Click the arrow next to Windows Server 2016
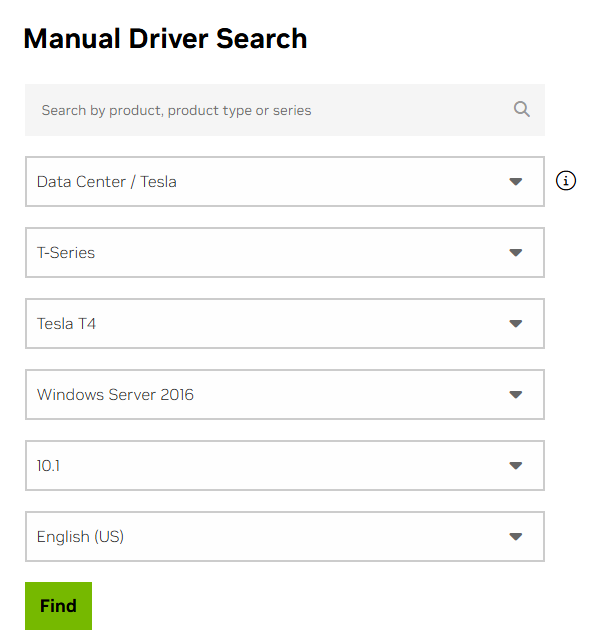The height and width of the screenshot is (638, 599). (x=516, y=395)
